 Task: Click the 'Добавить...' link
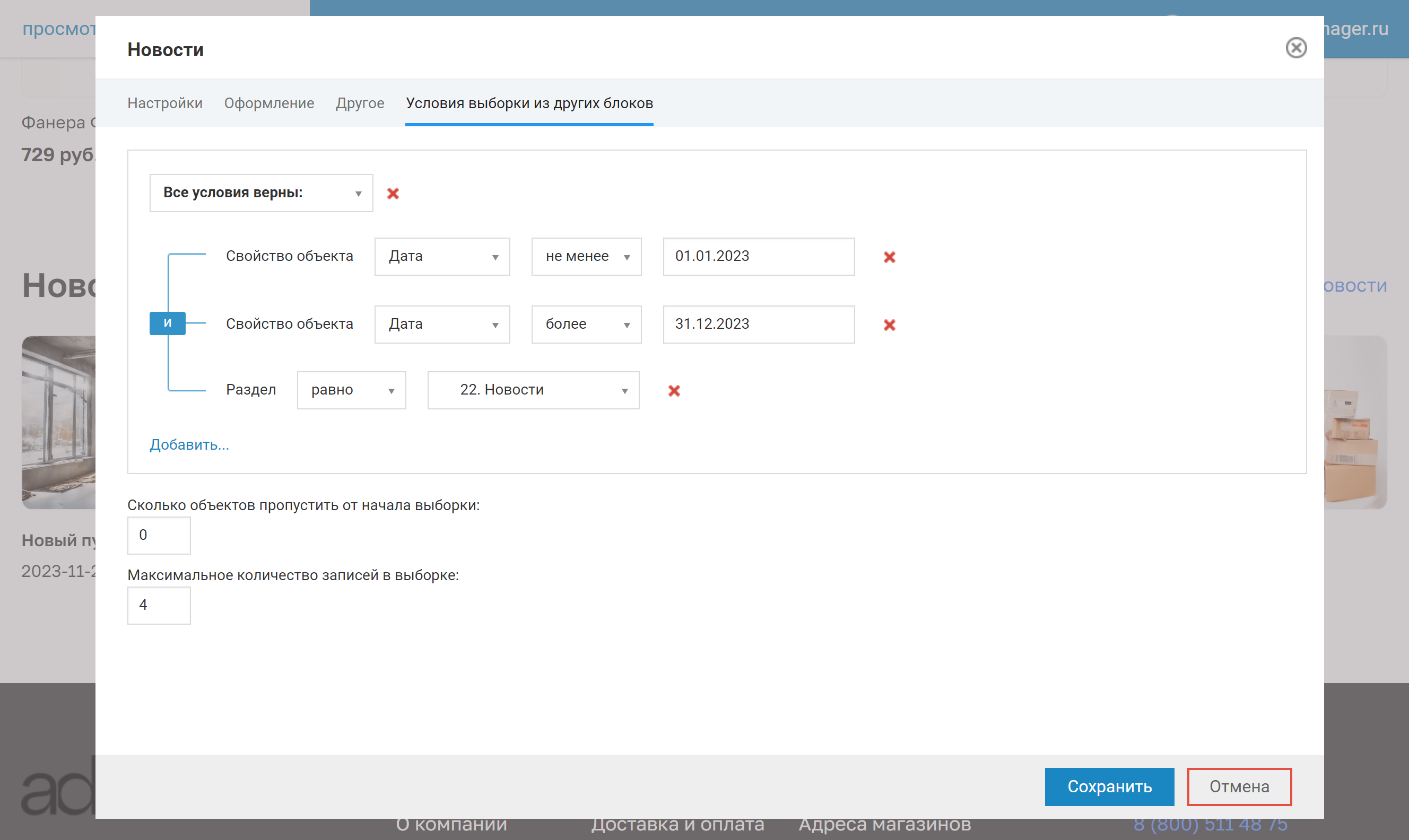[189, 445]
